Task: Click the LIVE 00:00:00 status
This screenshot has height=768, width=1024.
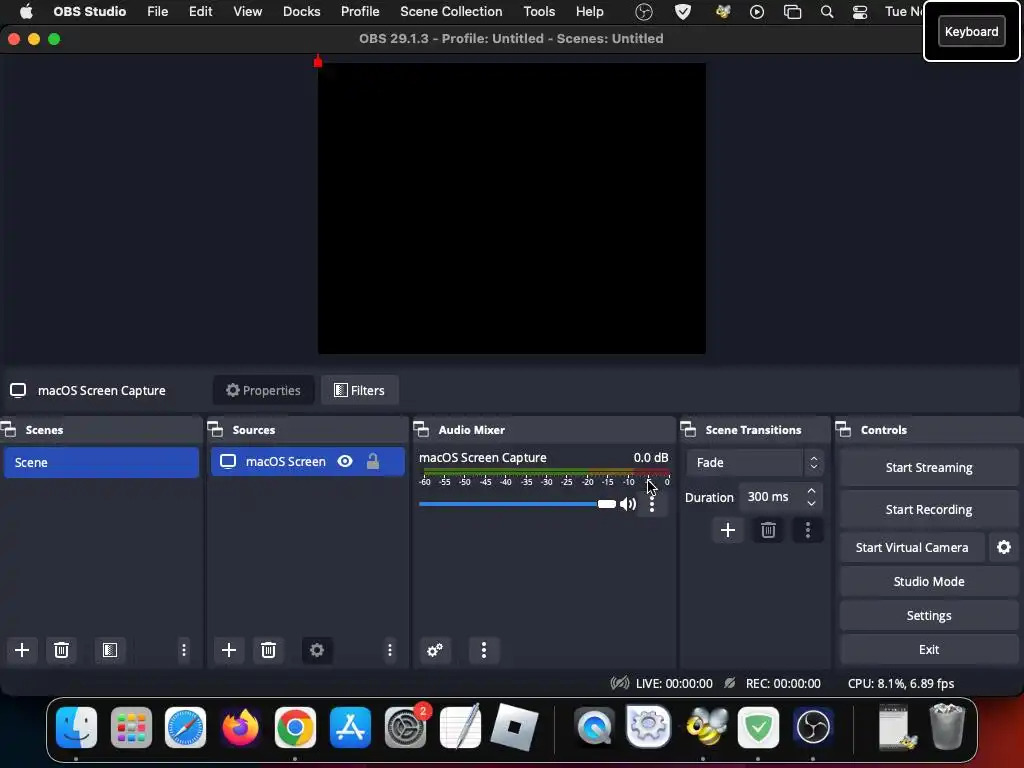Action: 674,683
